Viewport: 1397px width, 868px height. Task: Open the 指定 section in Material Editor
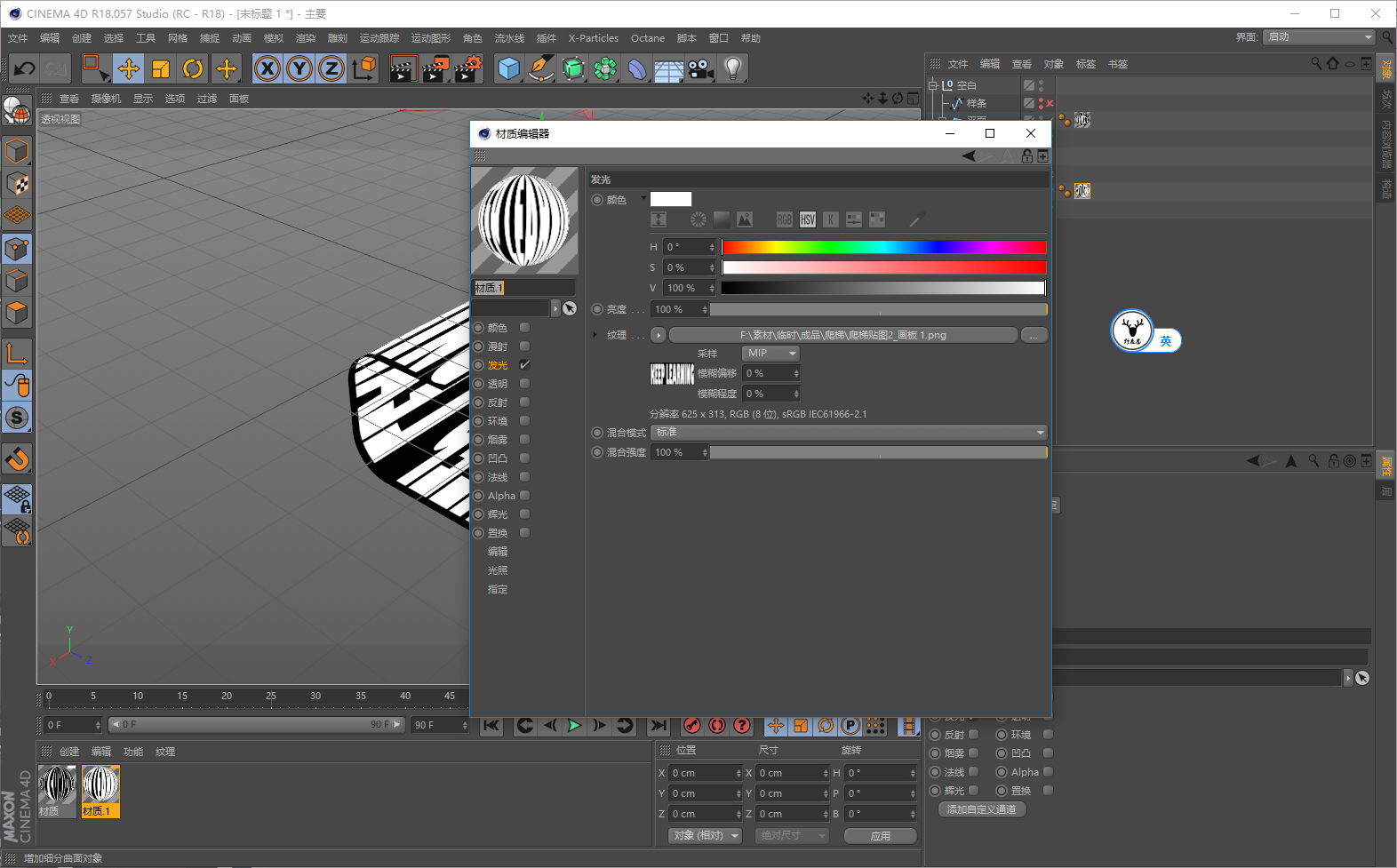tap(498, 589)
